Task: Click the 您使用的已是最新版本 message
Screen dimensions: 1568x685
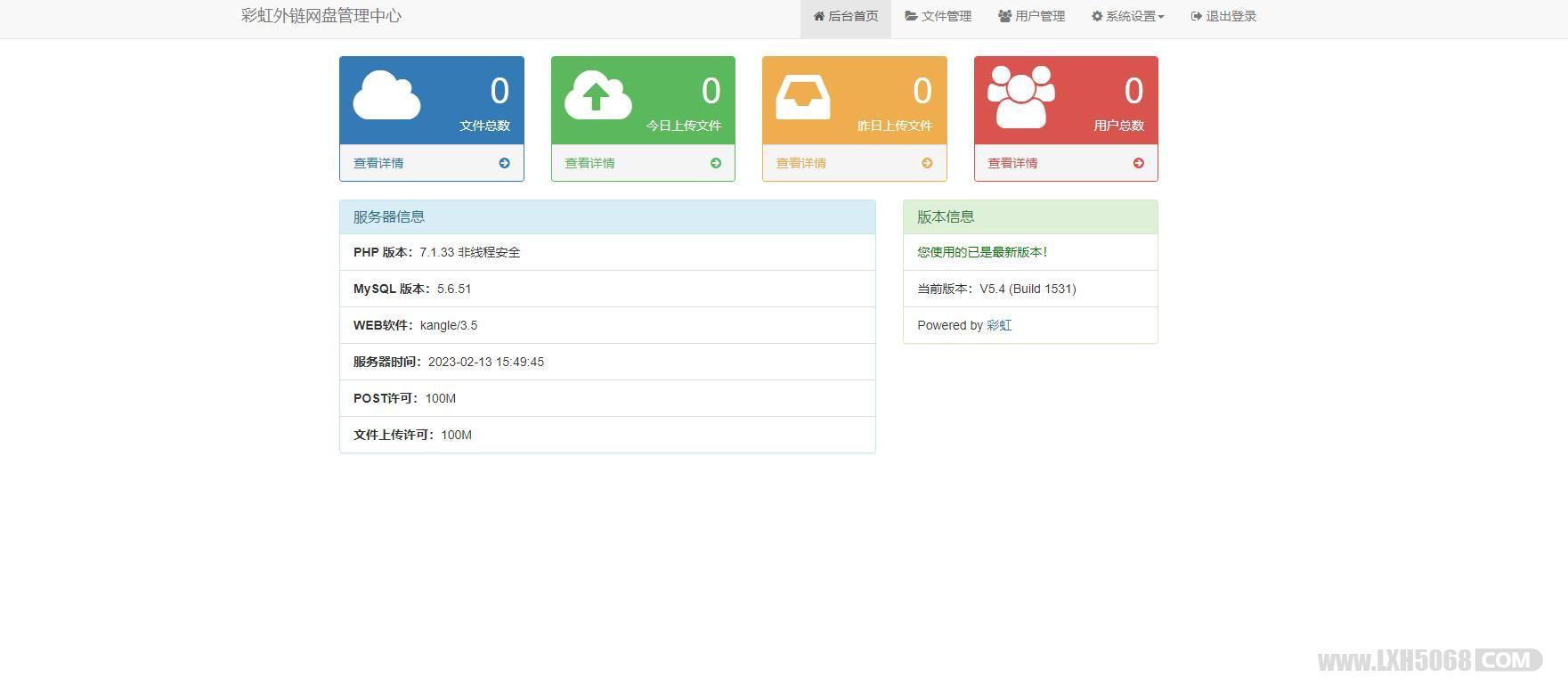Action: 982,252
